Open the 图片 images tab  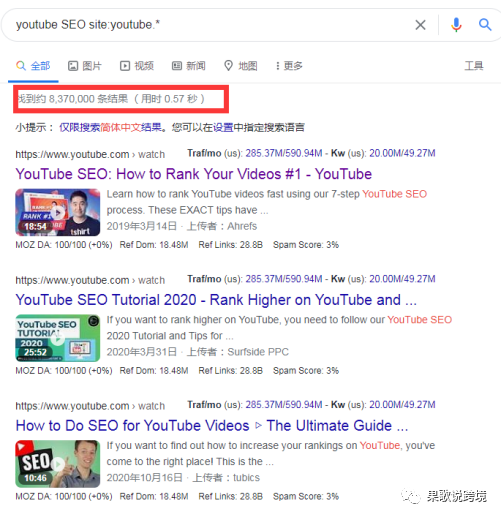[x=85, y=66]
